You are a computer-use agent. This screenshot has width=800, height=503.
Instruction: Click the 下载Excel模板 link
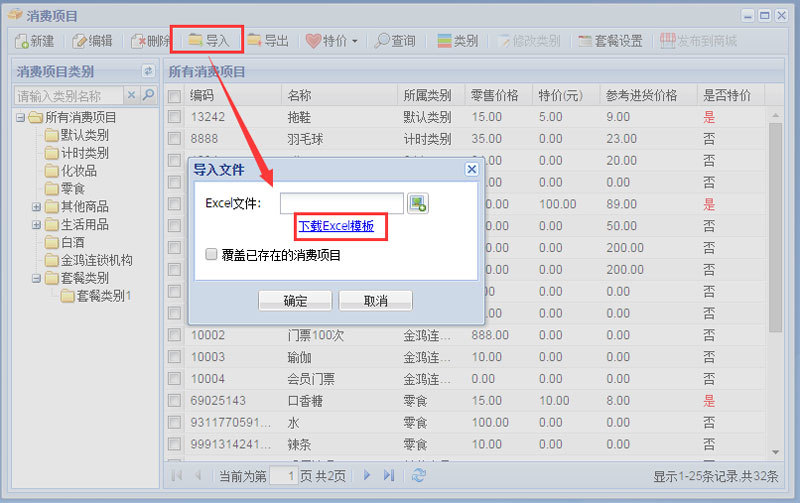point(336,225)
